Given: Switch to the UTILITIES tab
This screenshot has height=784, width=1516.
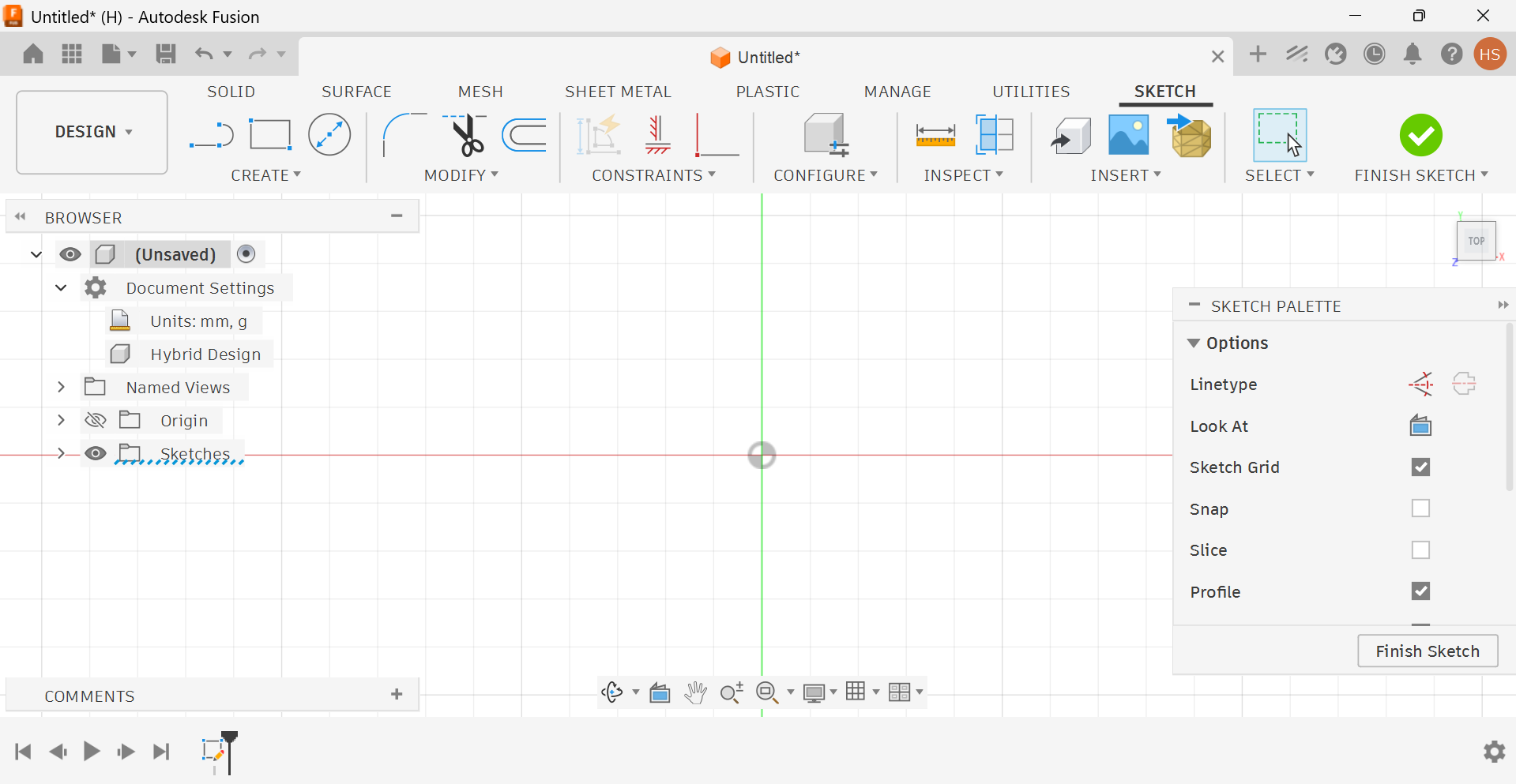Looking at the screenshot, I should (x=1031, y=92).
